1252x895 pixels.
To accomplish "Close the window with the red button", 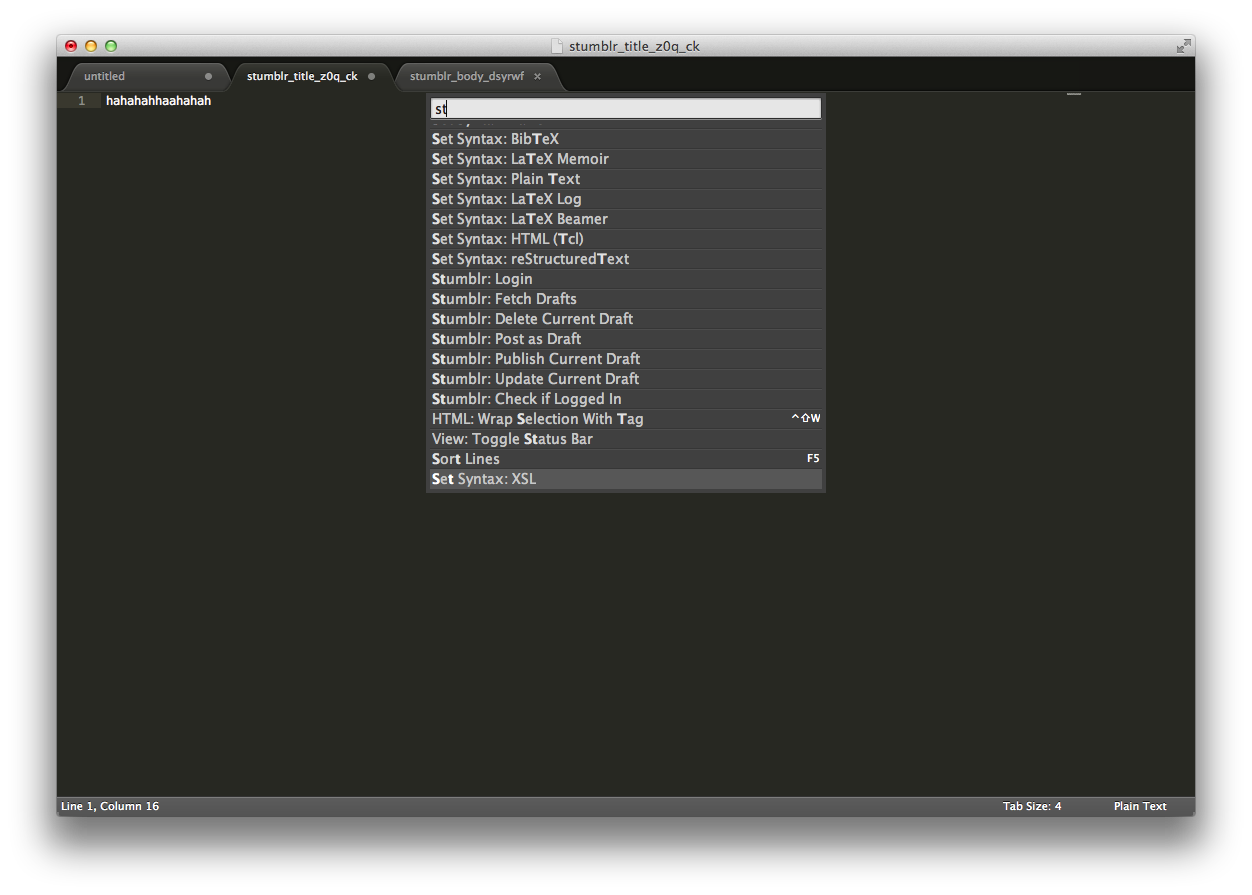I will tap(71, 46).
